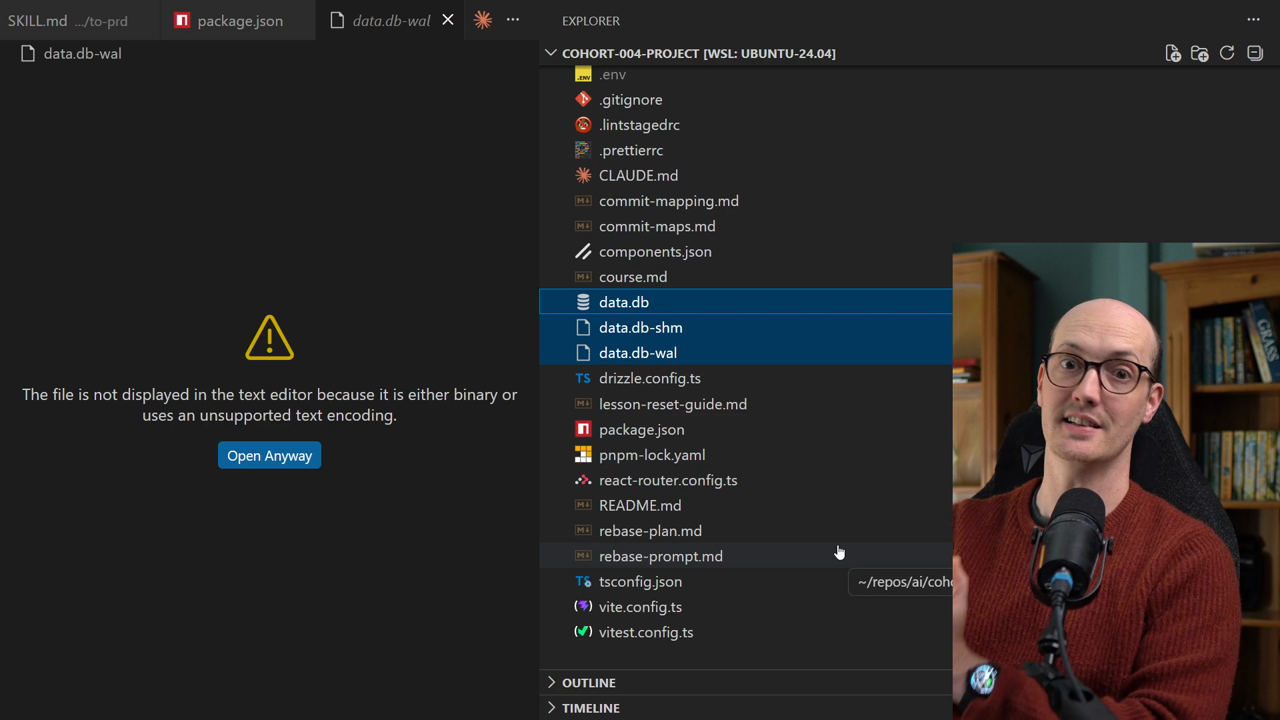Click the TS icon beside drizzle.config.ts

click(x=583, y=378)
